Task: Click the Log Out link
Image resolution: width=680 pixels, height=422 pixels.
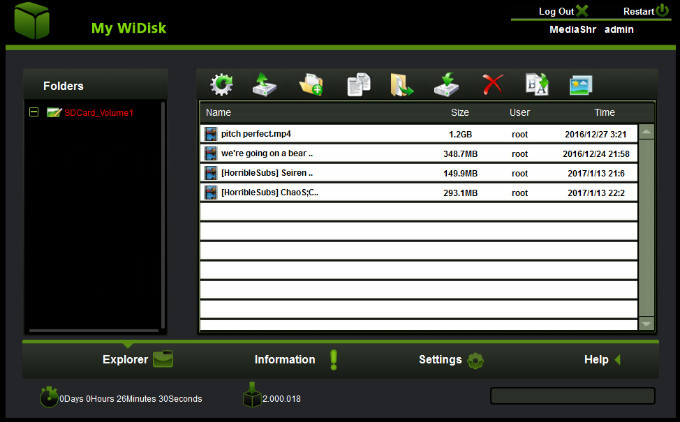Action: pos(556,12)
